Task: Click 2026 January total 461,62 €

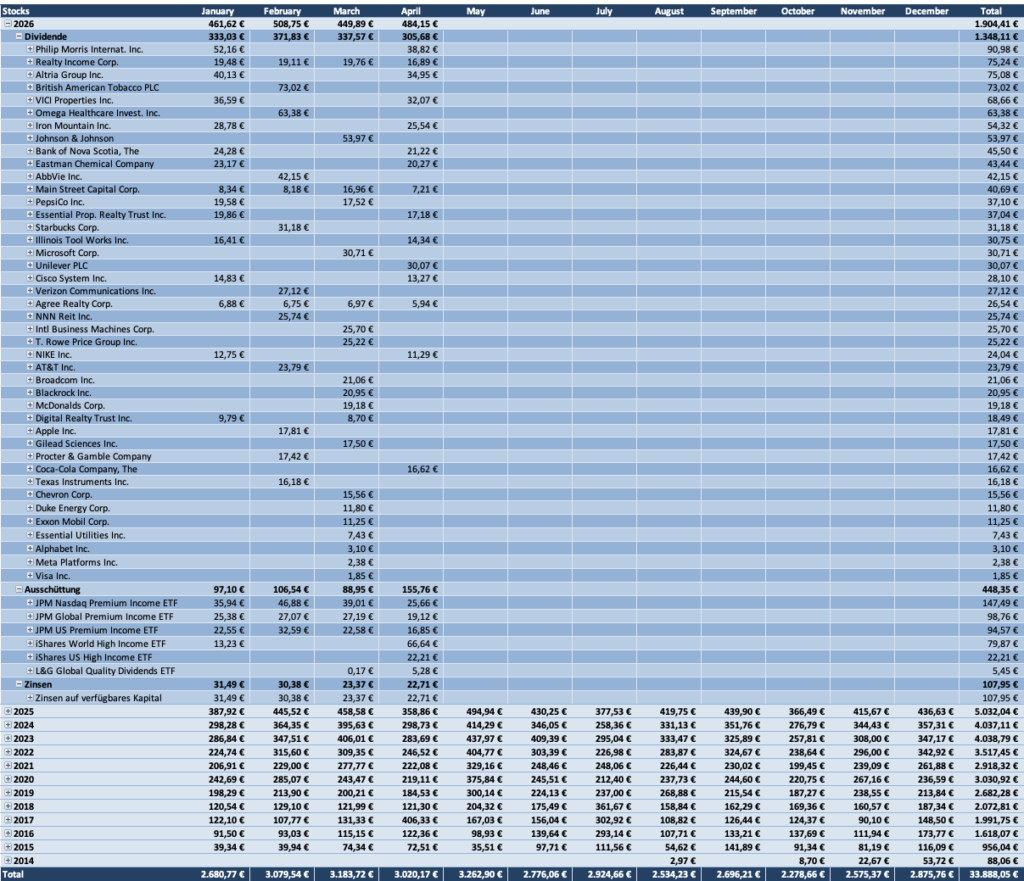Action: (x=227, y=24)
